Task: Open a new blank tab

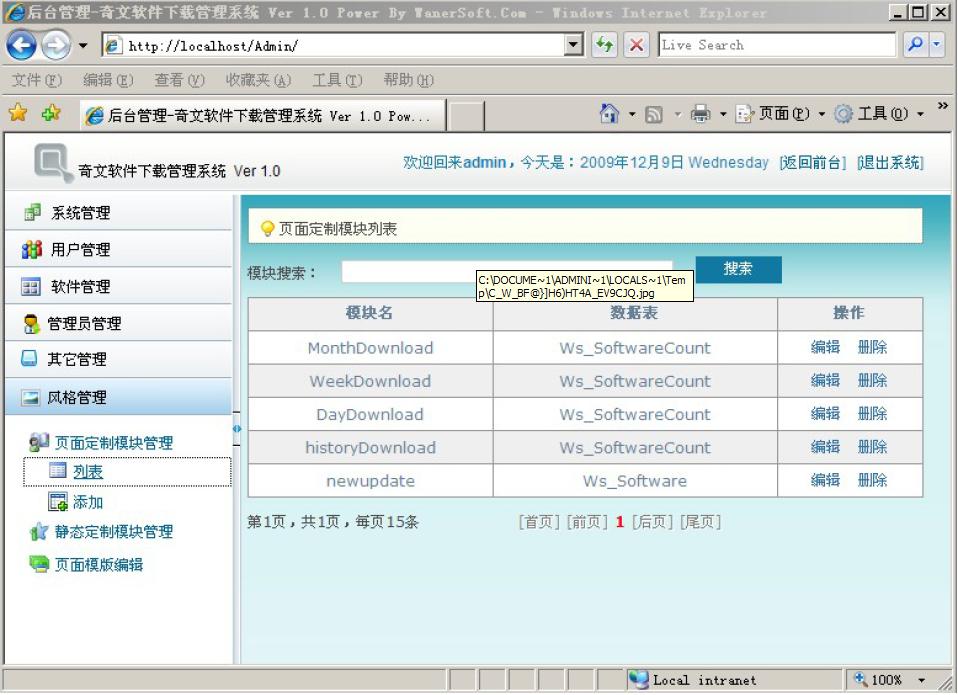Action: click(467, 116)
